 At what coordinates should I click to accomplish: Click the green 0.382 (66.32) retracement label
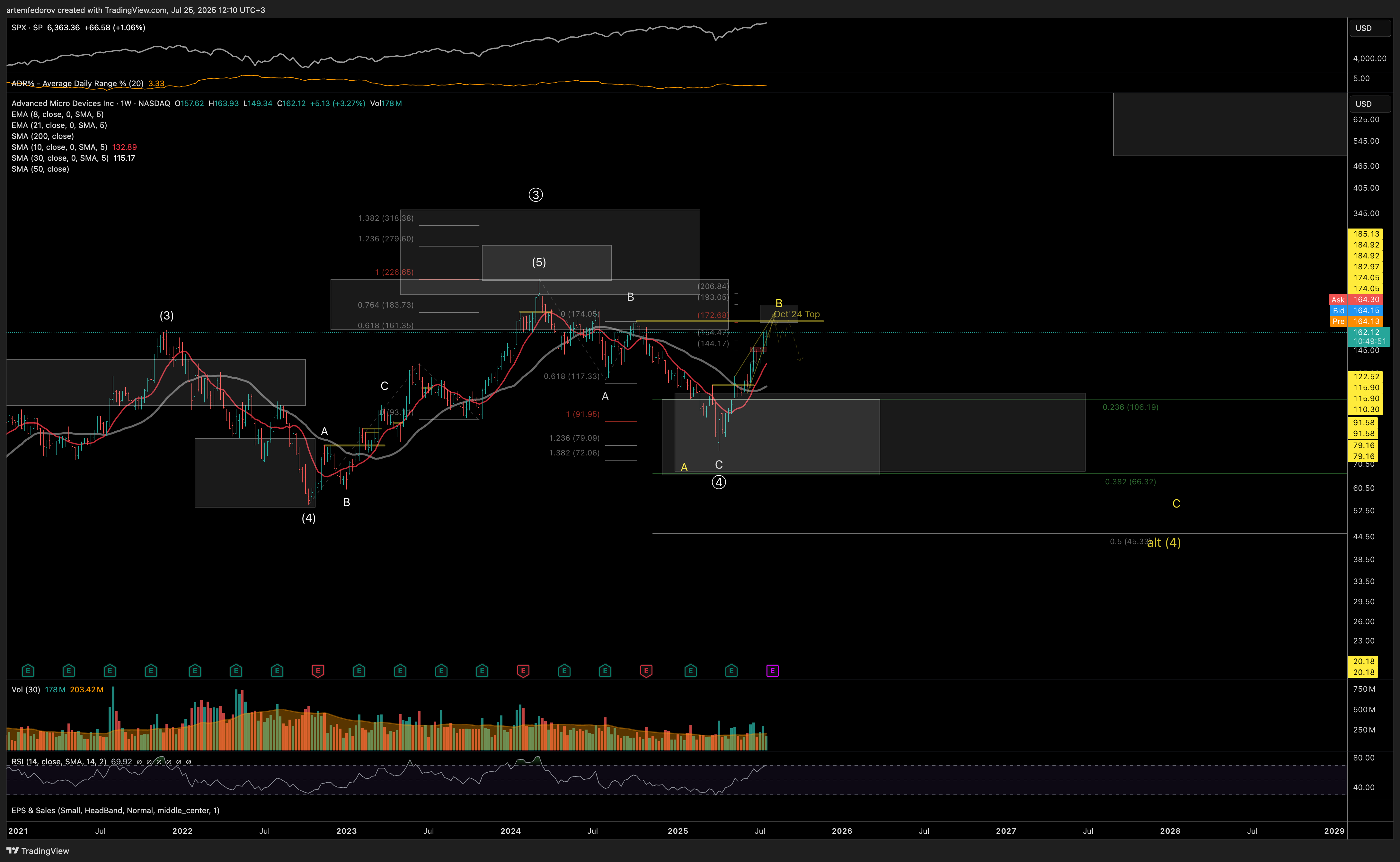(x=1130, y=482)
